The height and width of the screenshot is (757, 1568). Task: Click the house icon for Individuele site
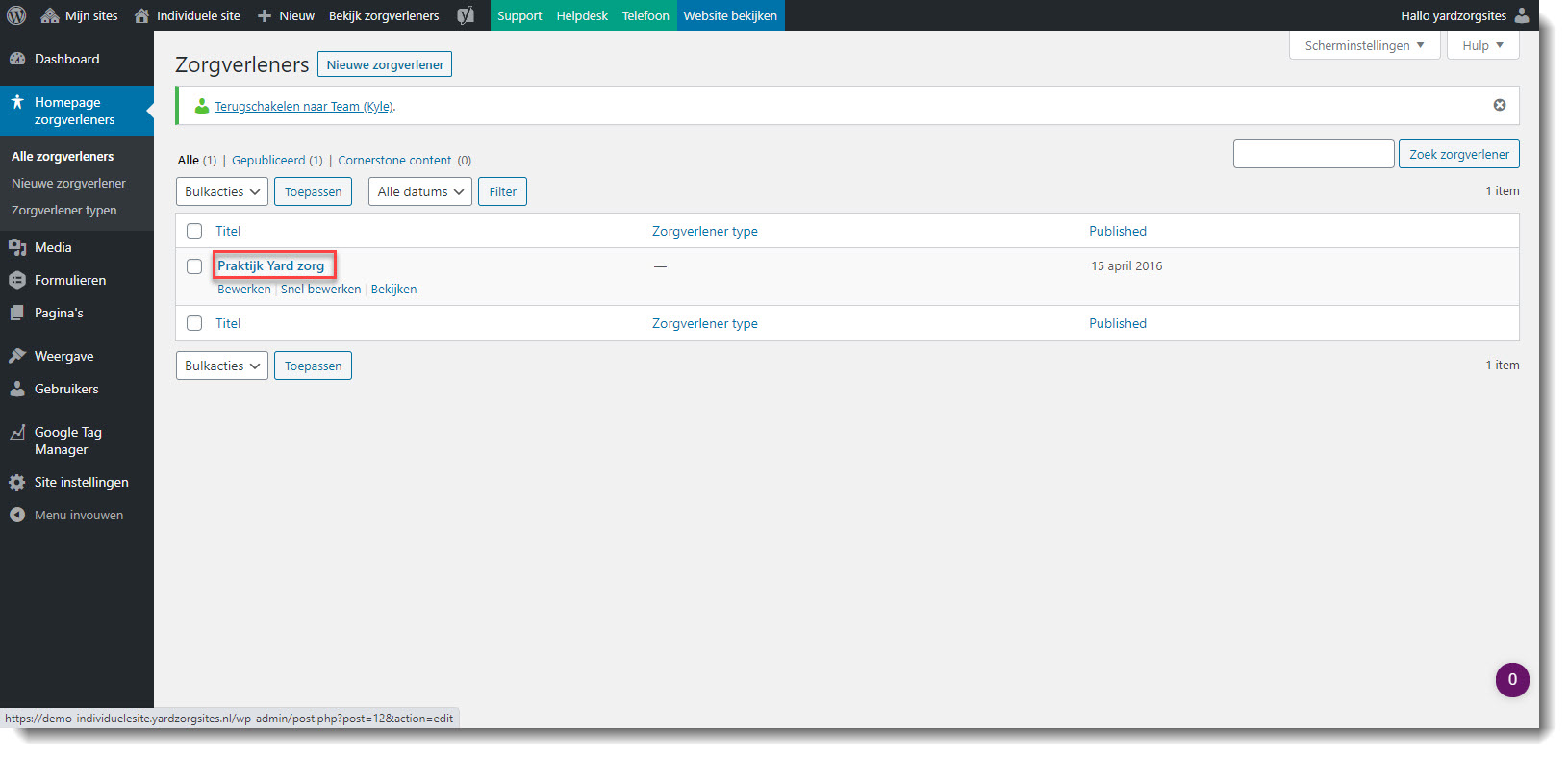[142, 15]
